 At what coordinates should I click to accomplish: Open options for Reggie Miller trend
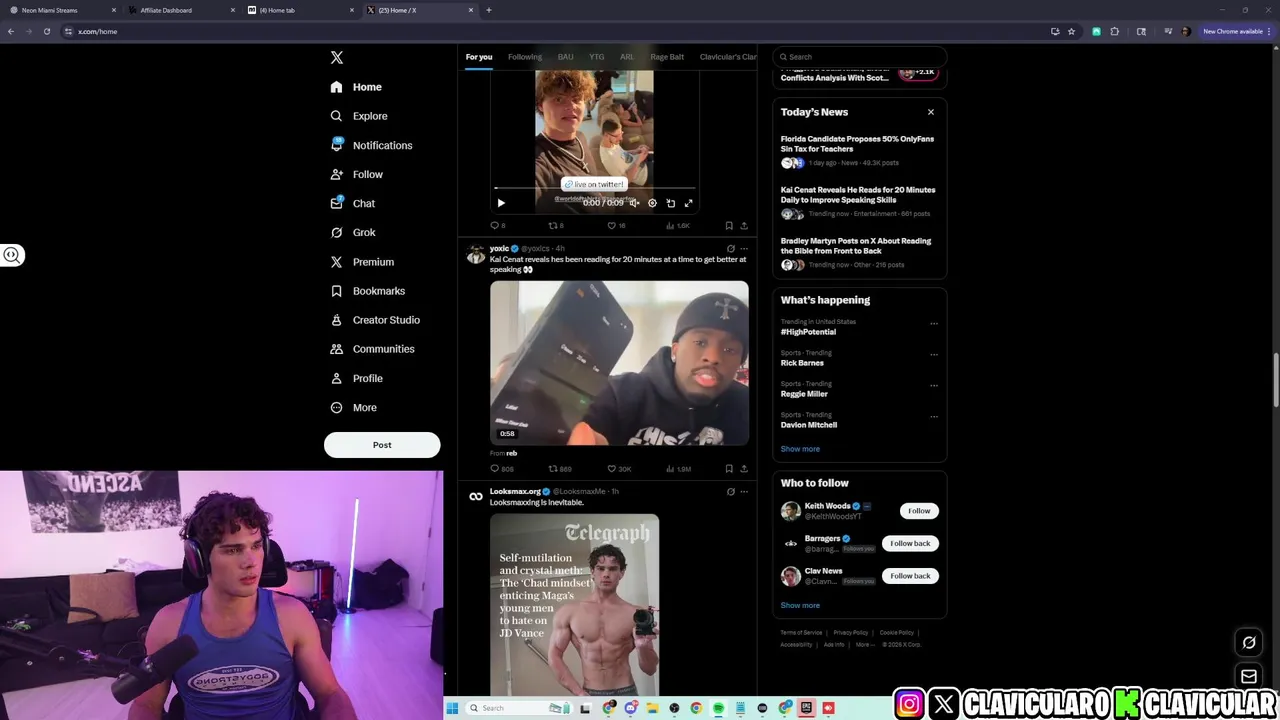(934, 385)
